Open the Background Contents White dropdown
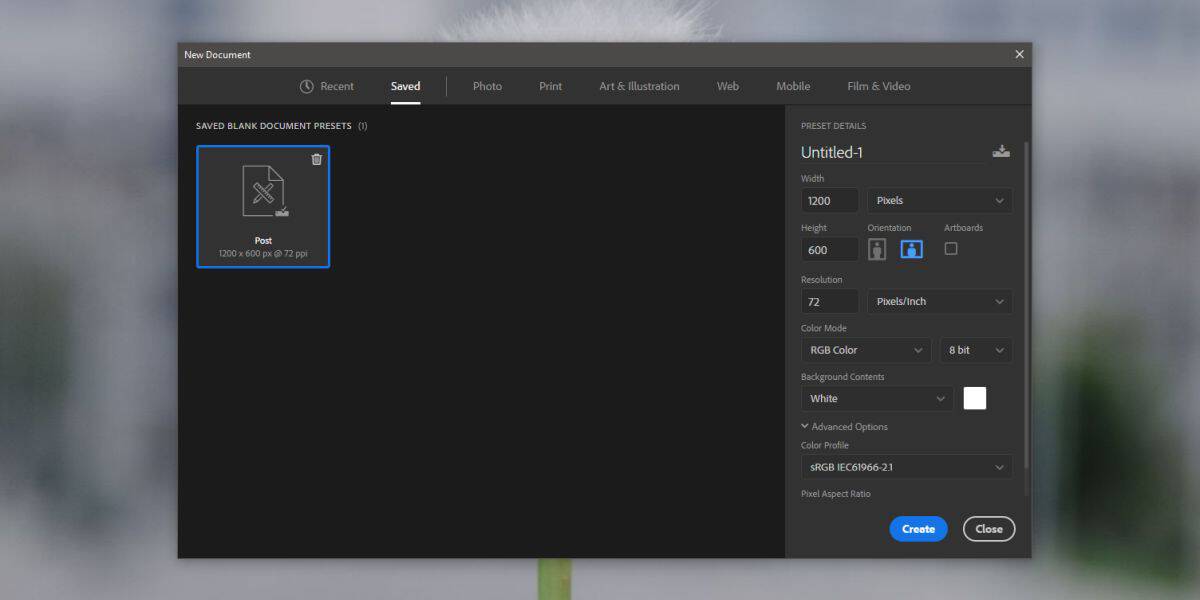 876,398
